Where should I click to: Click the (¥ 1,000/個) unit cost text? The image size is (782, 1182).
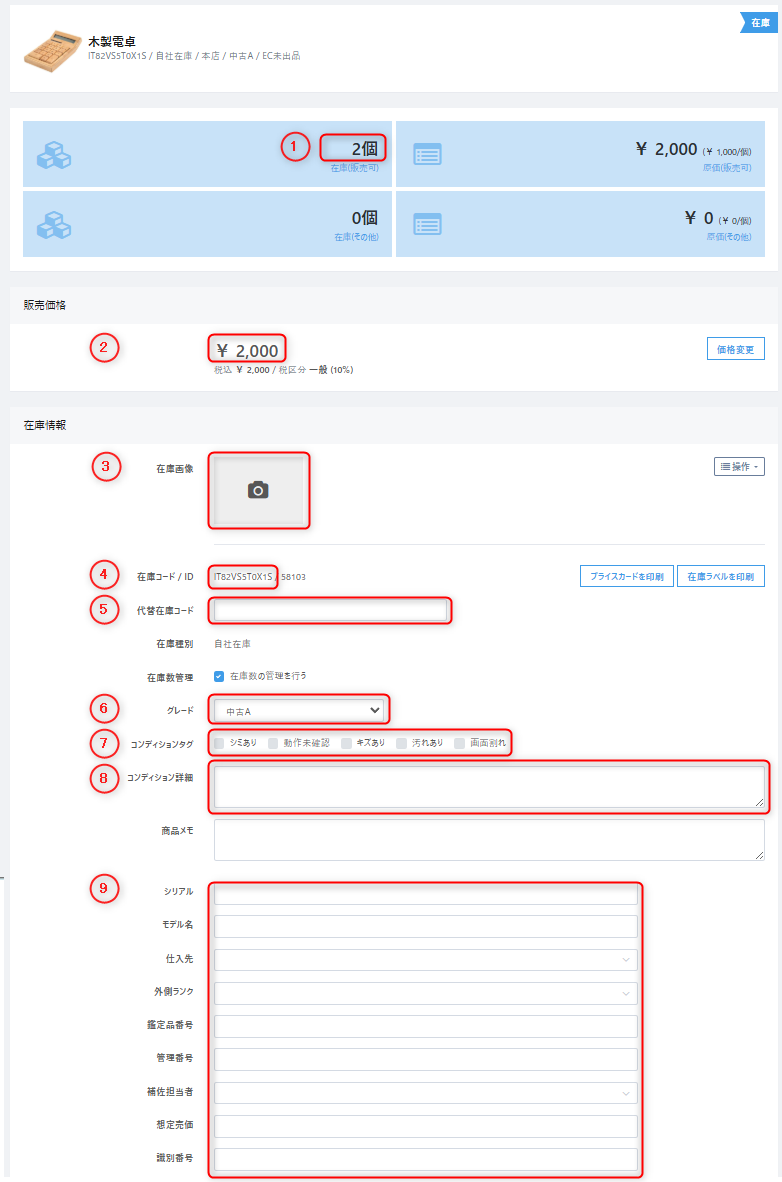727,152
